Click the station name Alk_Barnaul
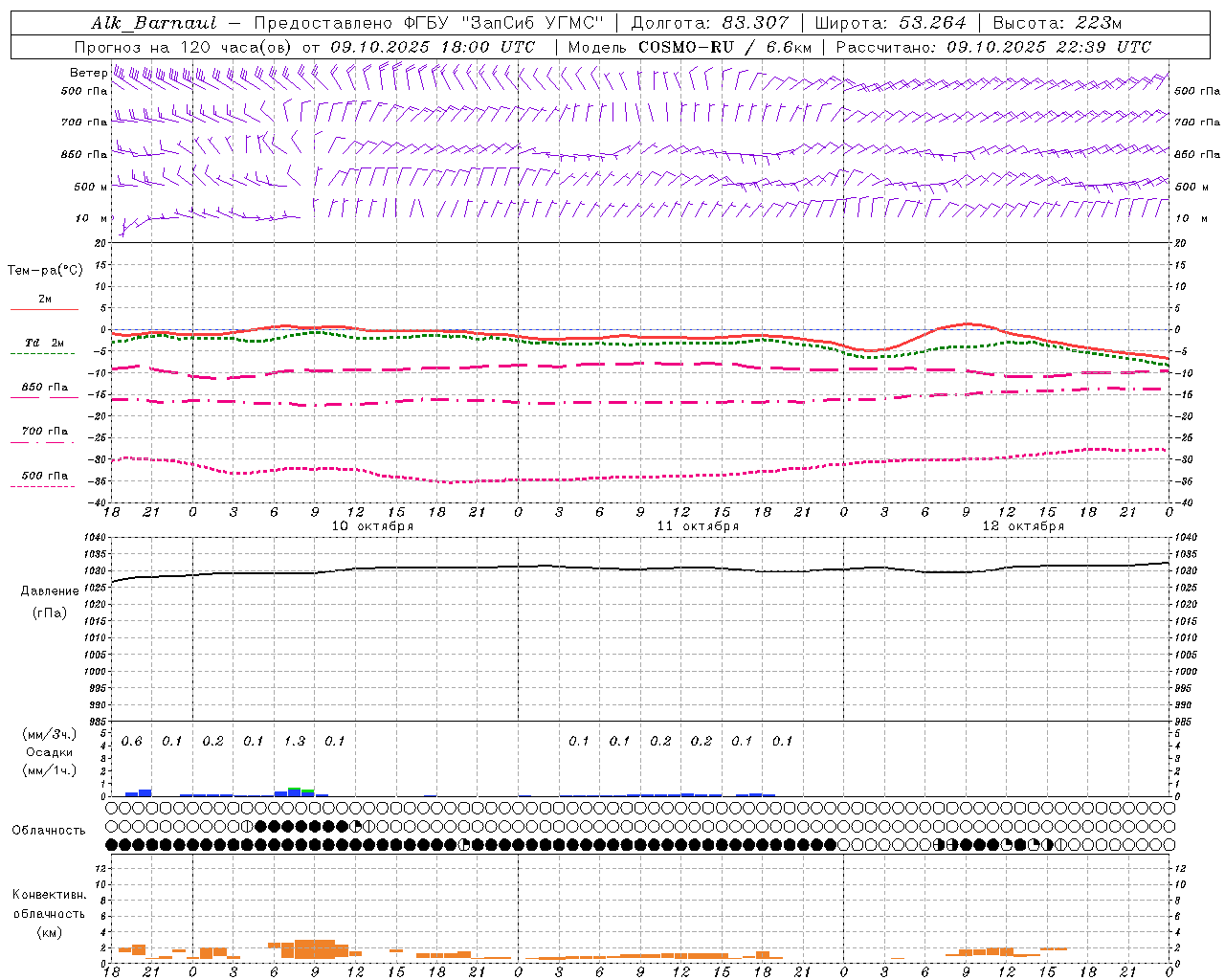 click(x=154, y=23)
